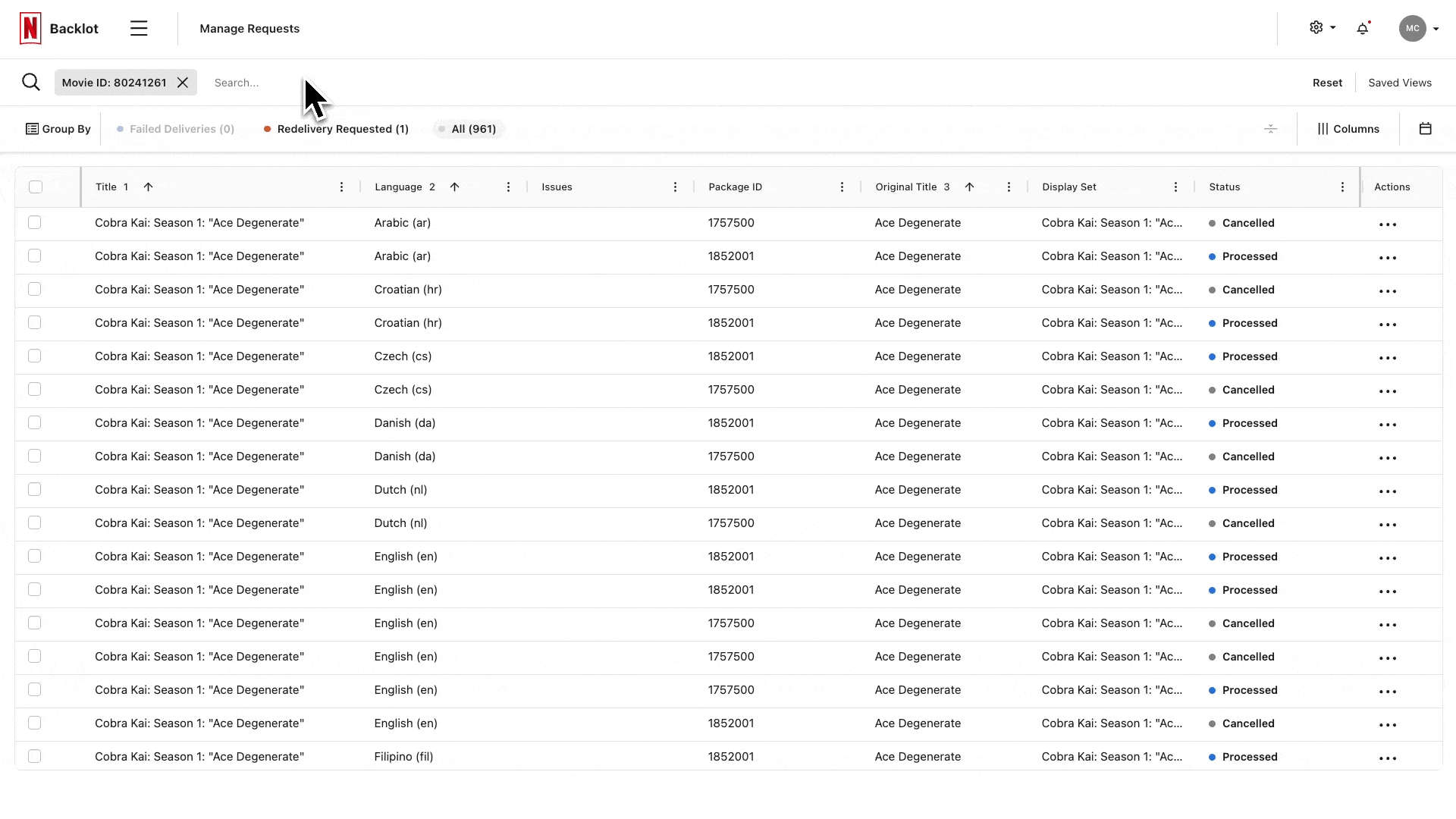This screenshot has height=819, width=1456.
Task: Open the calendar date filter icon
Action: (x=1426, y=128)
